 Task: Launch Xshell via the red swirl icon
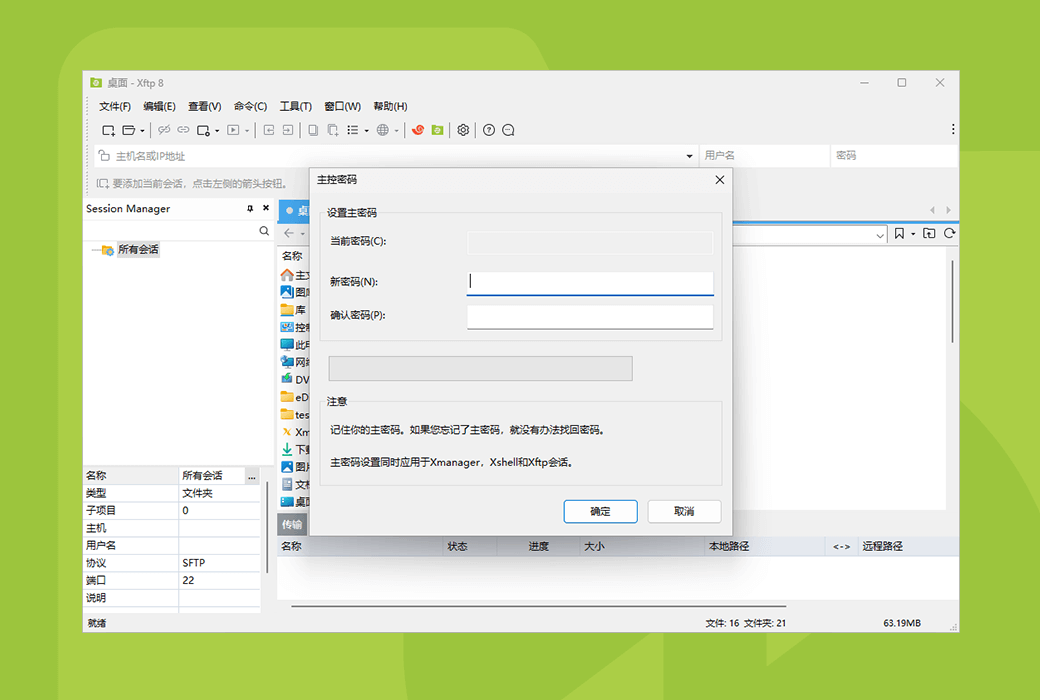pos(418,130)
